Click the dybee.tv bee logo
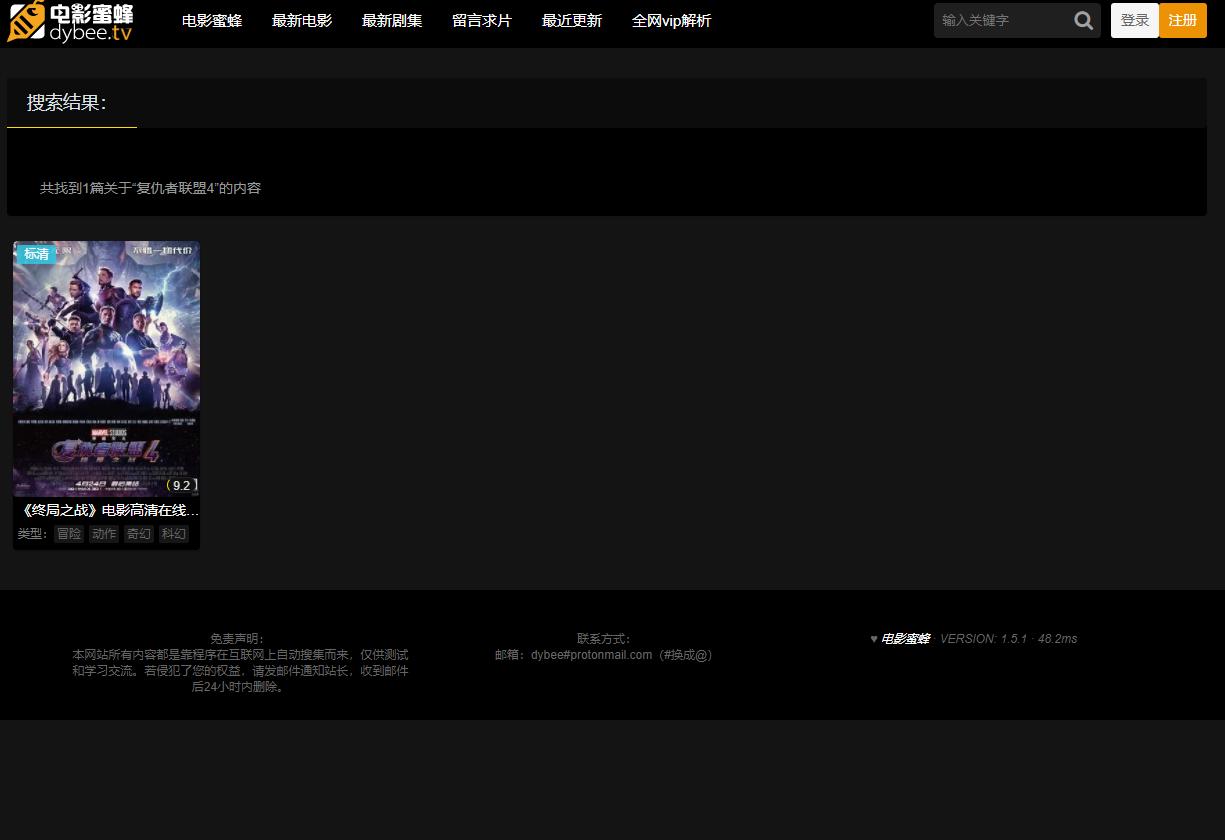1225x840 pixels. (x=70, y=21)
